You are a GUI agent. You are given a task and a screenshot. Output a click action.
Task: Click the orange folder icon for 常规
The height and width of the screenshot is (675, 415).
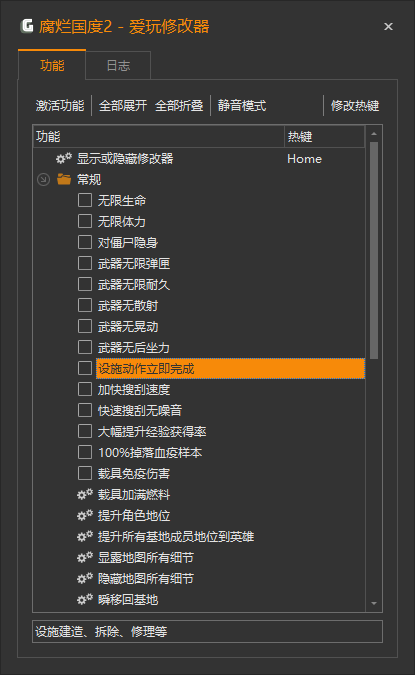[64, 179]
